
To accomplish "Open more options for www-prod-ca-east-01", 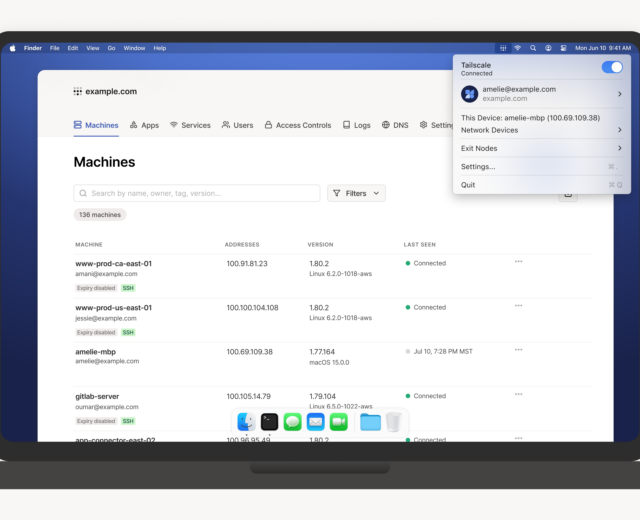I will [518, 262].
